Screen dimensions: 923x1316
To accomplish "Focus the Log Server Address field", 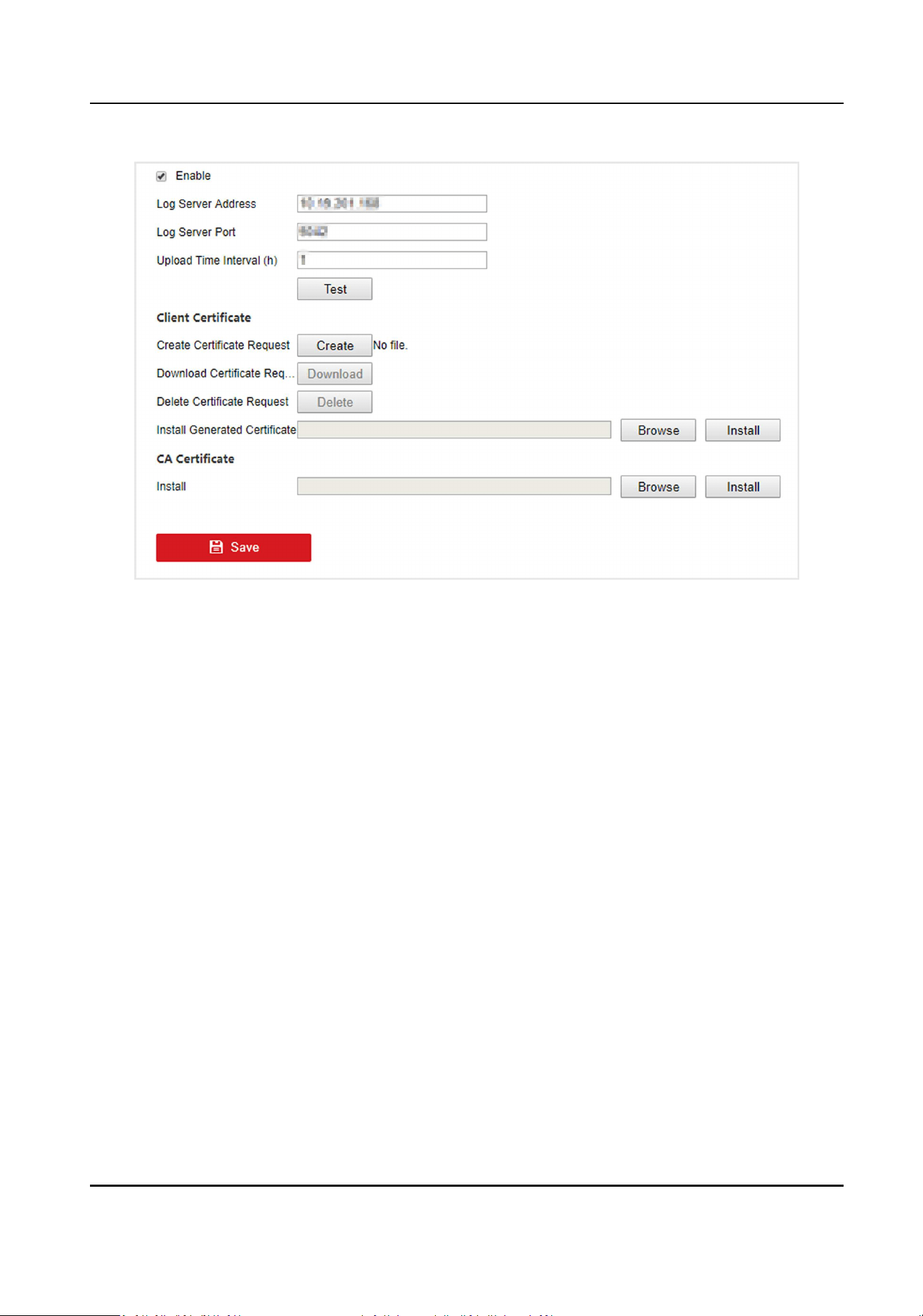I will point(392,204).
